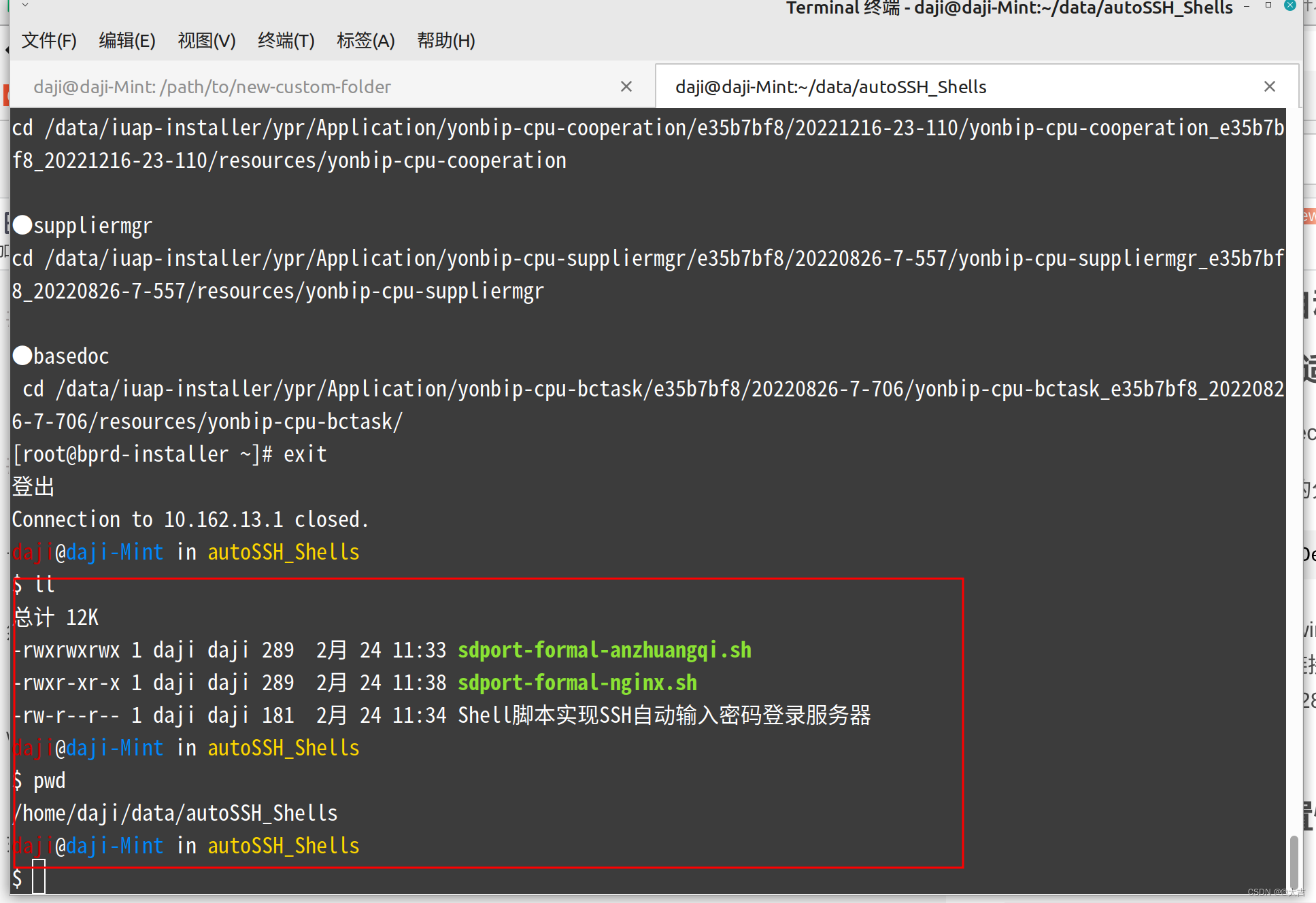Click the Shell脚本实现SSH自动输入密码登录服务器 filename

click(x=664, y=715)
